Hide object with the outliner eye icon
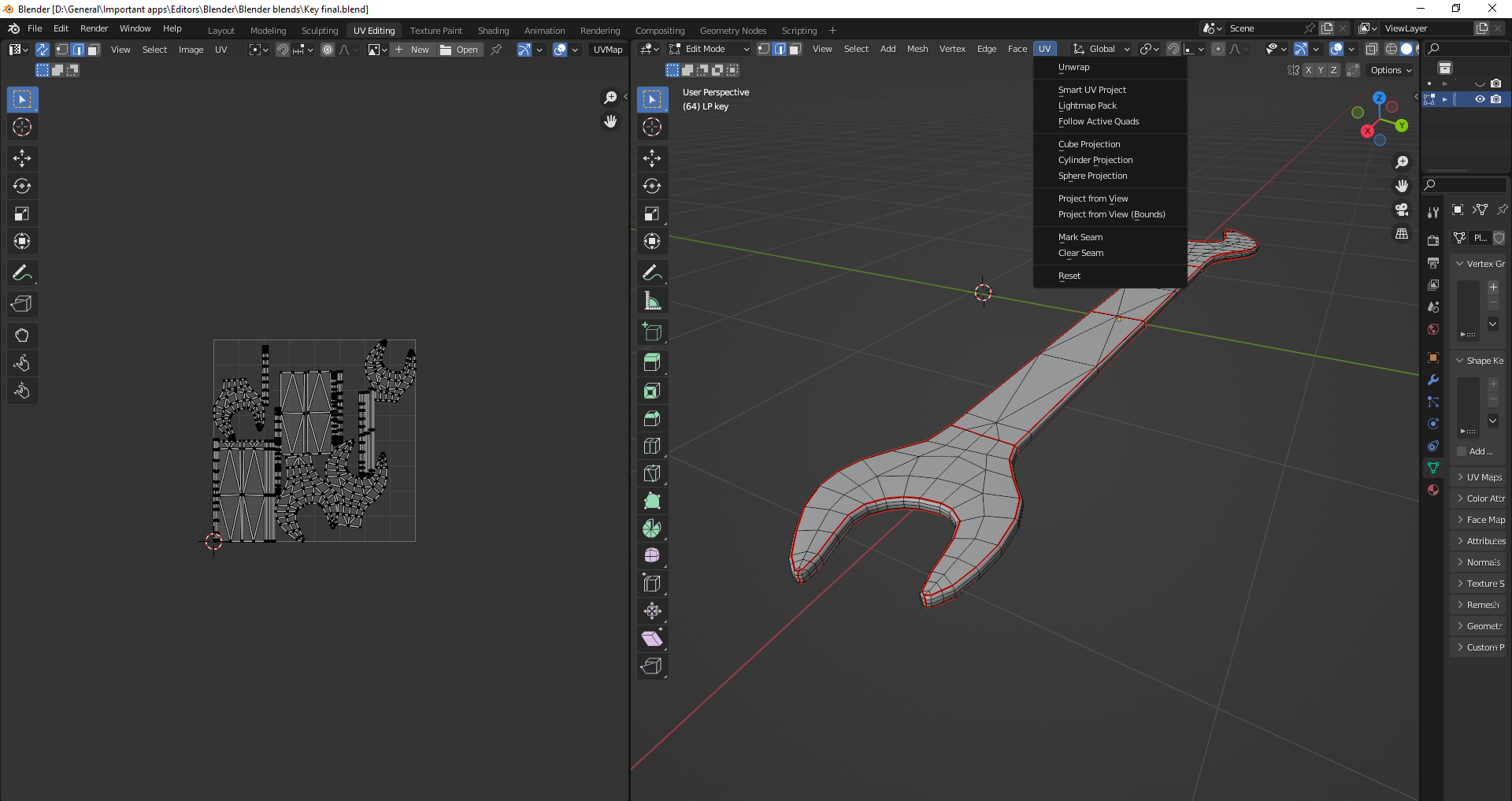 coord(1480,99)
